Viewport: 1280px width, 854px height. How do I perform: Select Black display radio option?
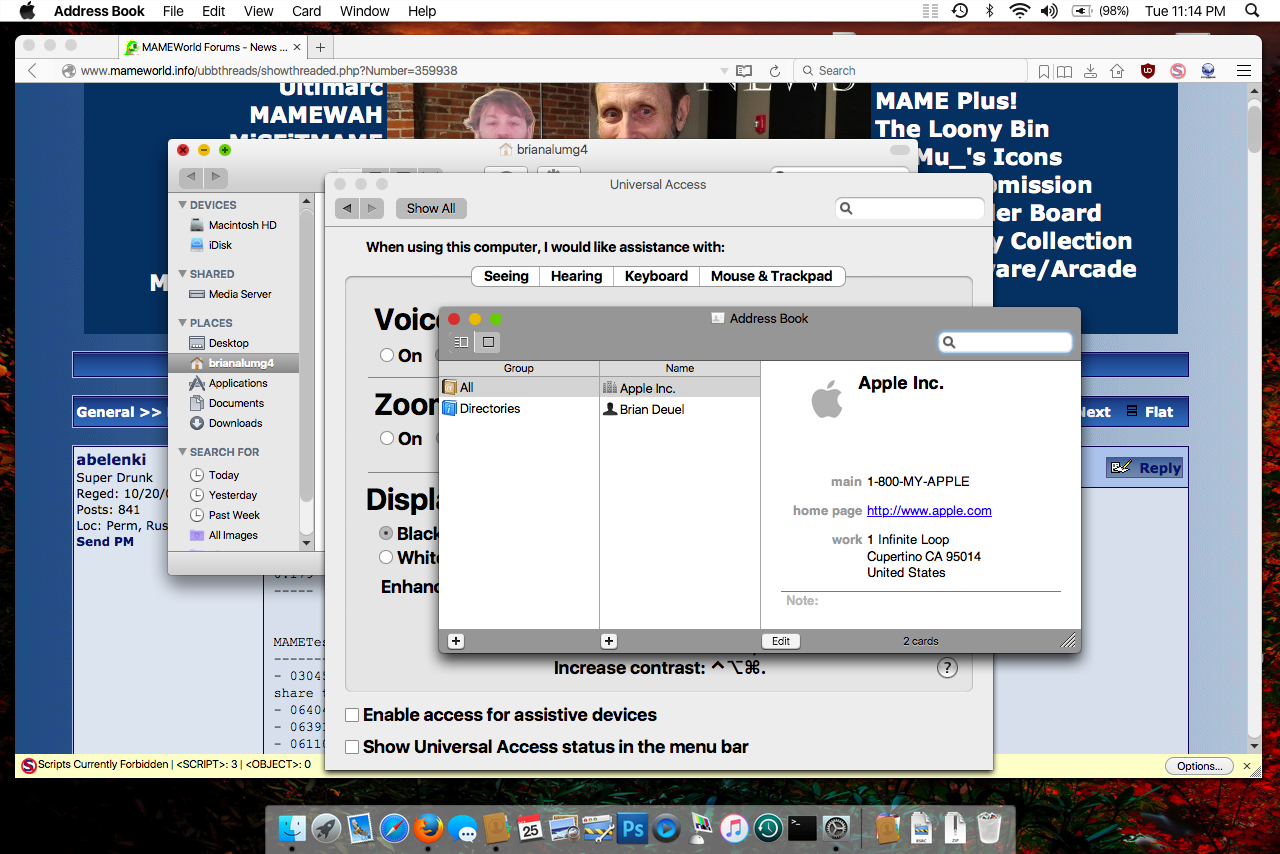[x=386, y=533]
